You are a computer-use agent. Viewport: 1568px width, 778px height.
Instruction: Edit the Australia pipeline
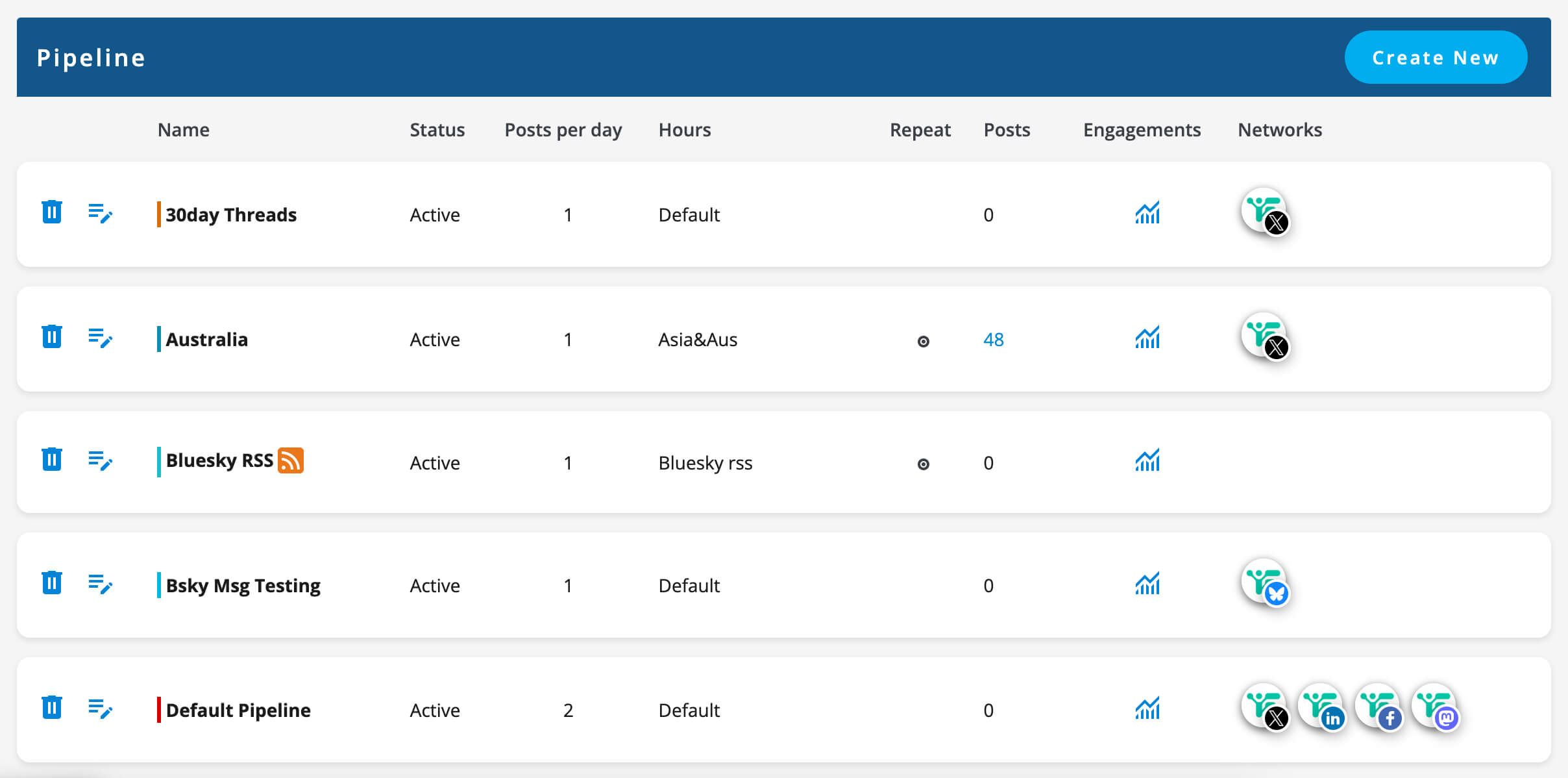[100, 338]
